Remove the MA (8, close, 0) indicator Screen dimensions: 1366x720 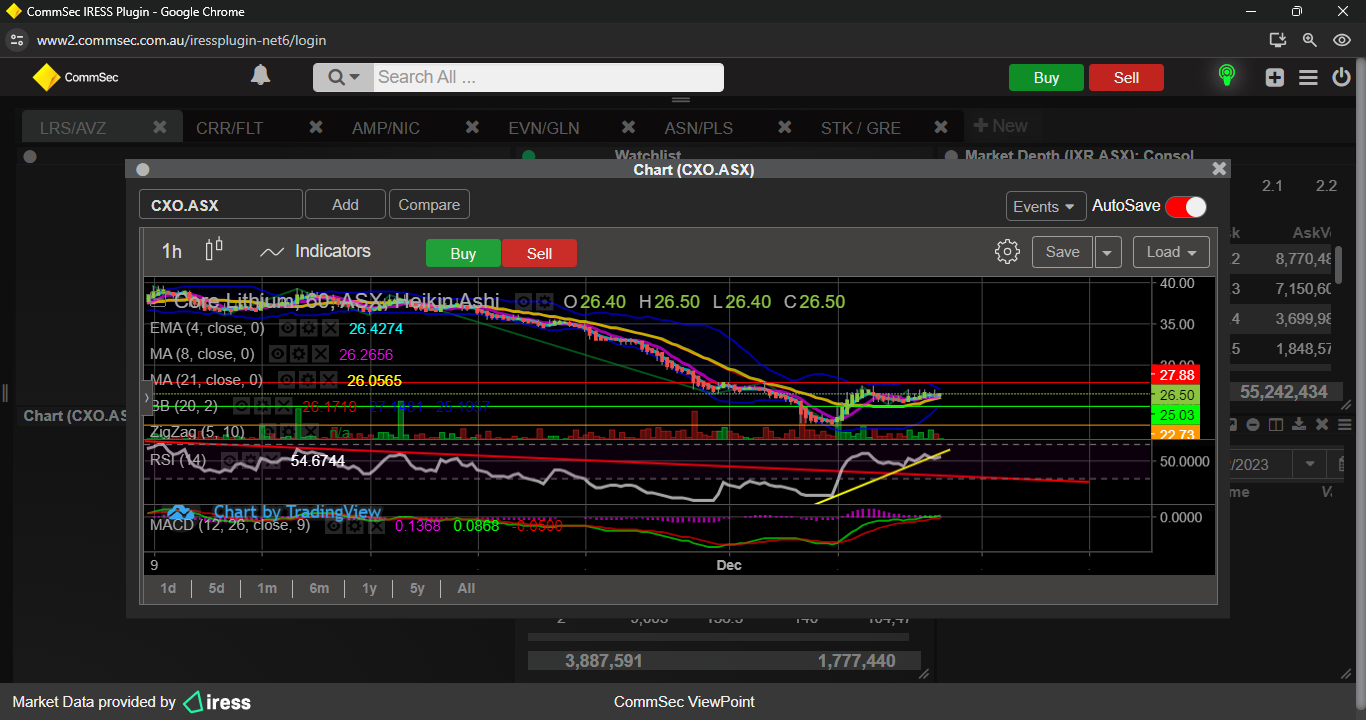tap(319, 354)
